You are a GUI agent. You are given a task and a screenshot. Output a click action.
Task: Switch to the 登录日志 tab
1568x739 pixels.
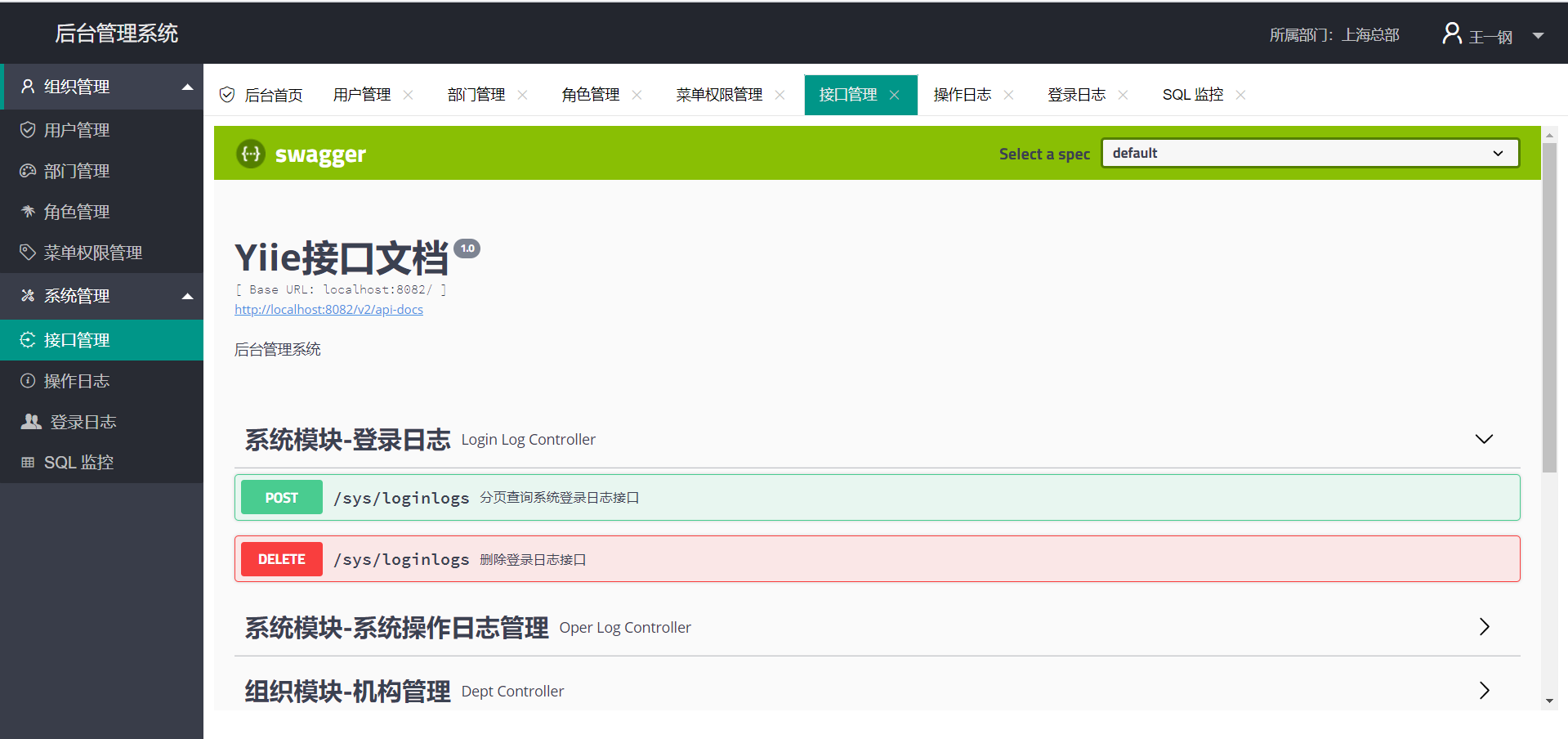pyautogui.click(x=1077, y=95)
